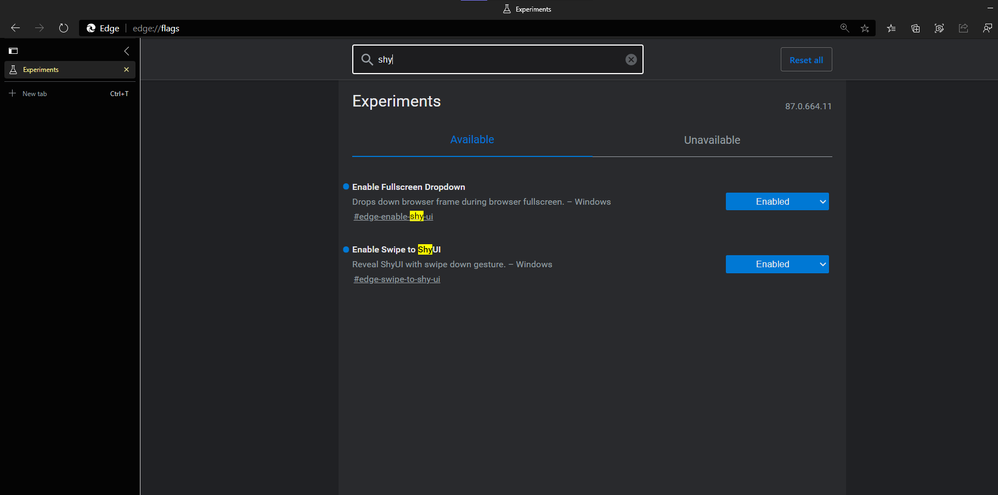Open the profile/feedback person icon
The image size is (998, 495).
(987, 28)
